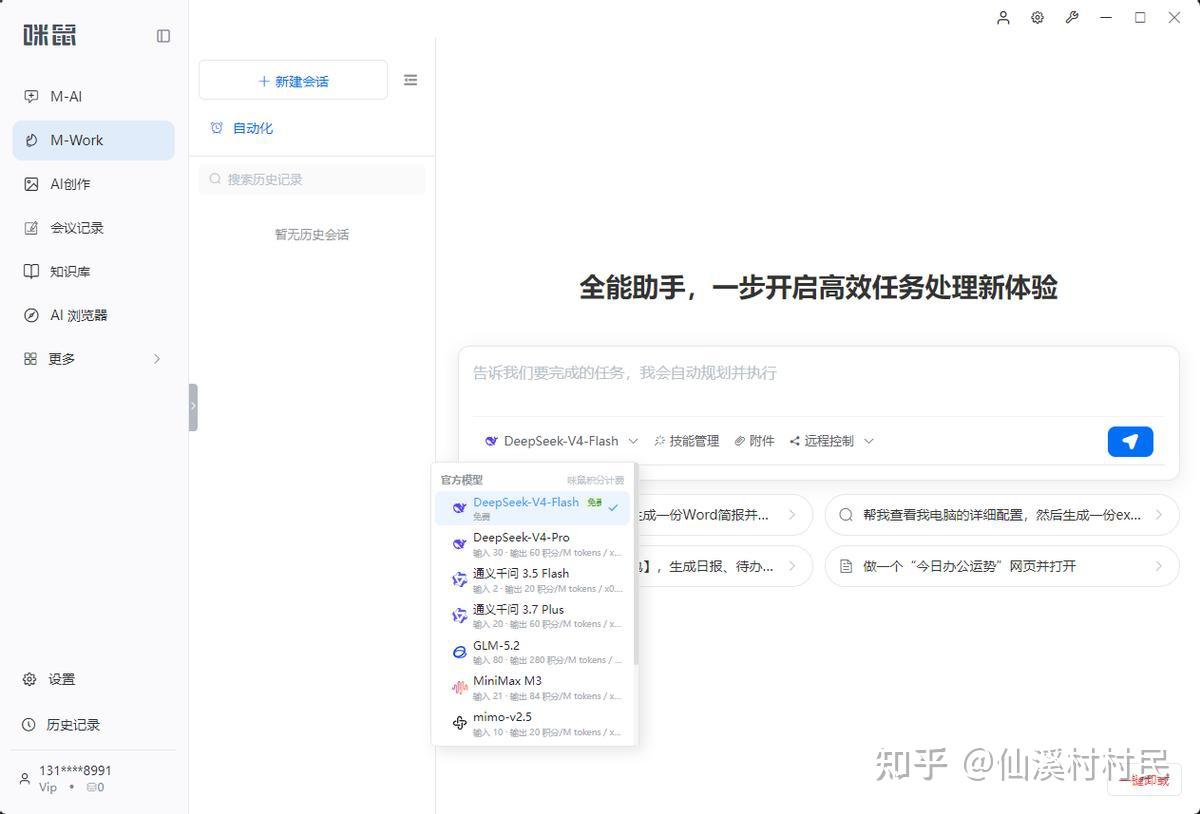Open 技能管理 skills manager
Viewport: 1200px width, 814px height.
686,441
